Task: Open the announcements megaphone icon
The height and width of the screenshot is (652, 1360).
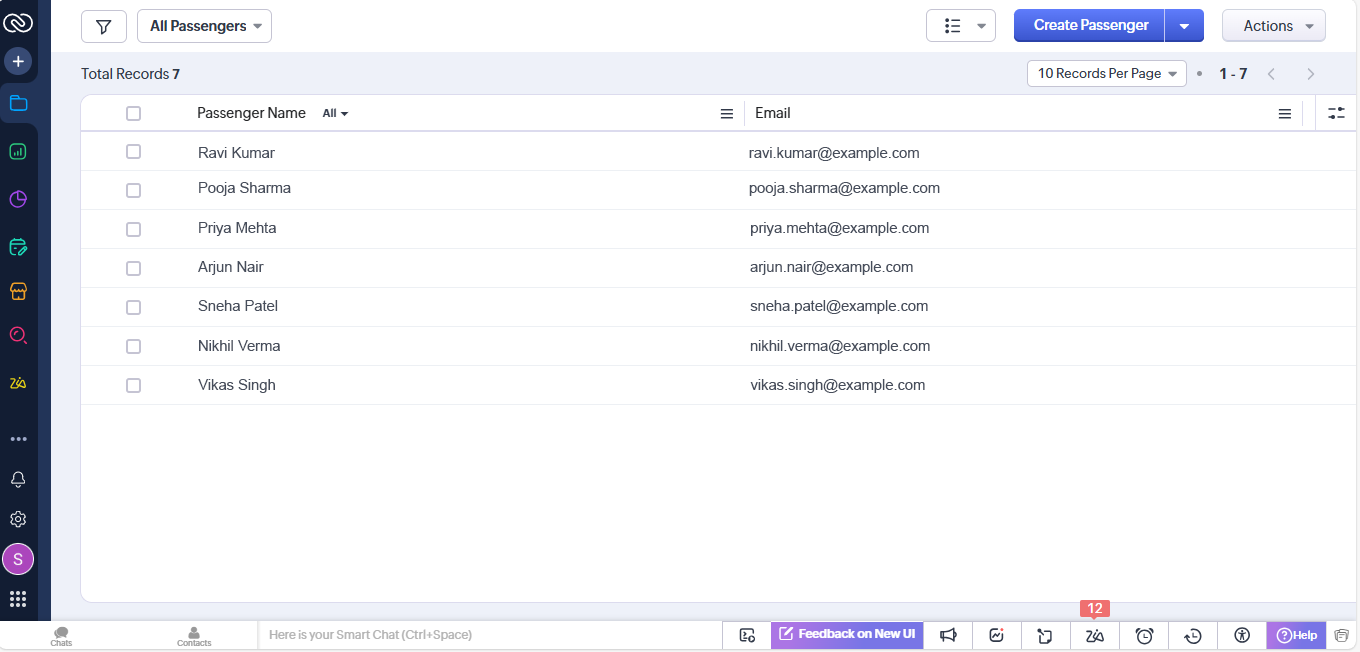Action: (x=948, y=635)
